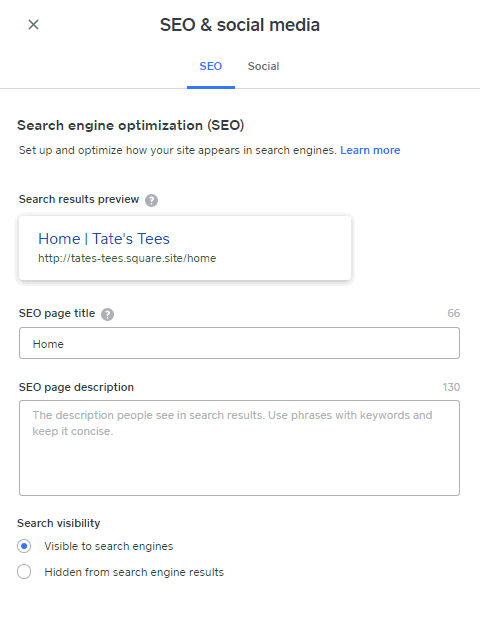Click the Home | Tate's Tees preview title
The image size is (480, 623).
[104, 239]
